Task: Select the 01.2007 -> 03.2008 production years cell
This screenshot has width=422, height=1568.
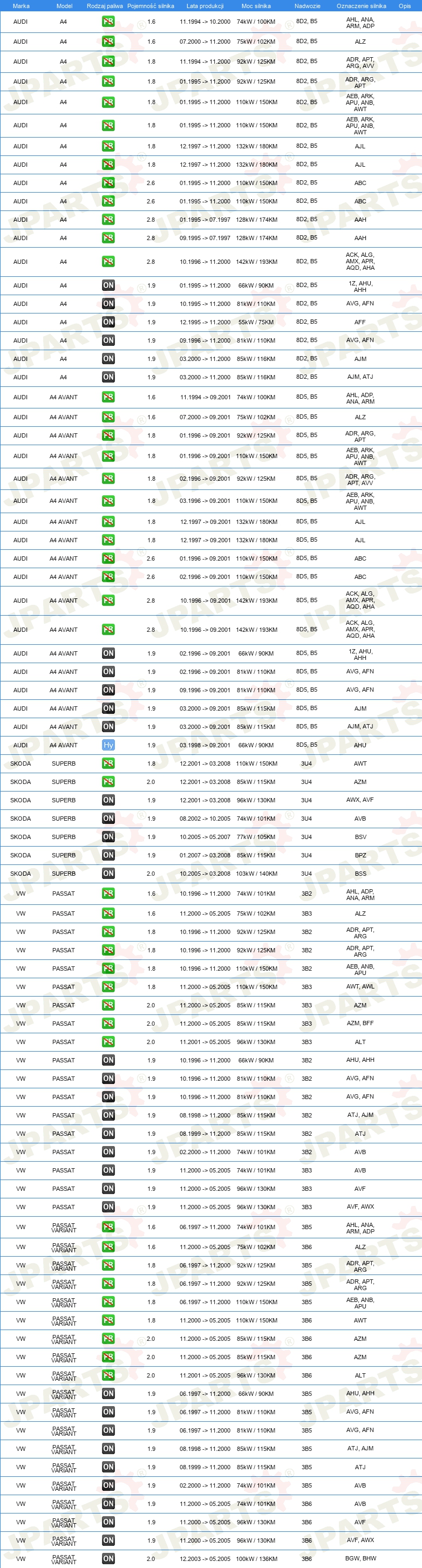Action: tap(205, 855)
